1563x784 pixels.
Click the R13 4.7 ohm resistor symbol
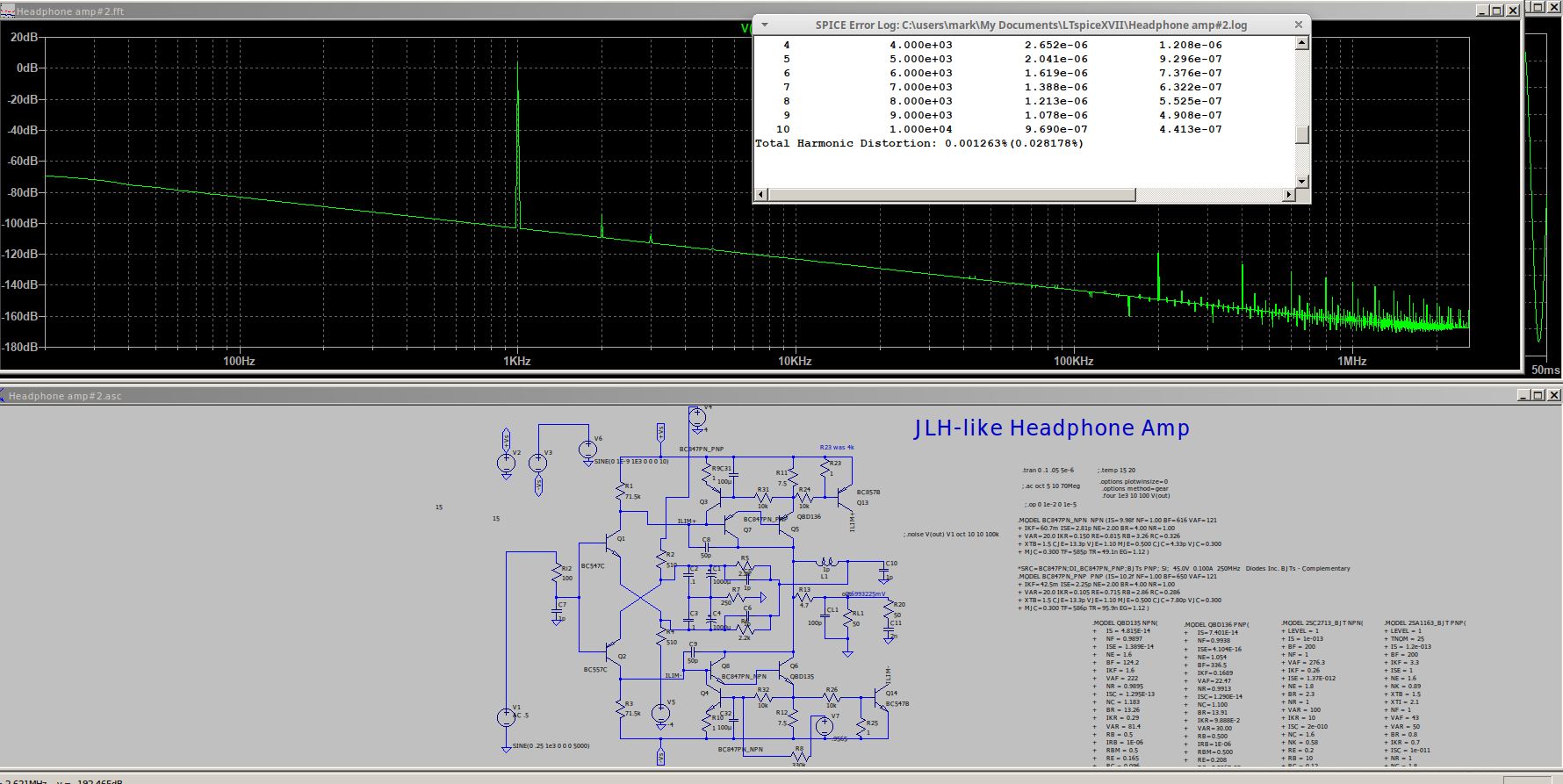point(803,597)
